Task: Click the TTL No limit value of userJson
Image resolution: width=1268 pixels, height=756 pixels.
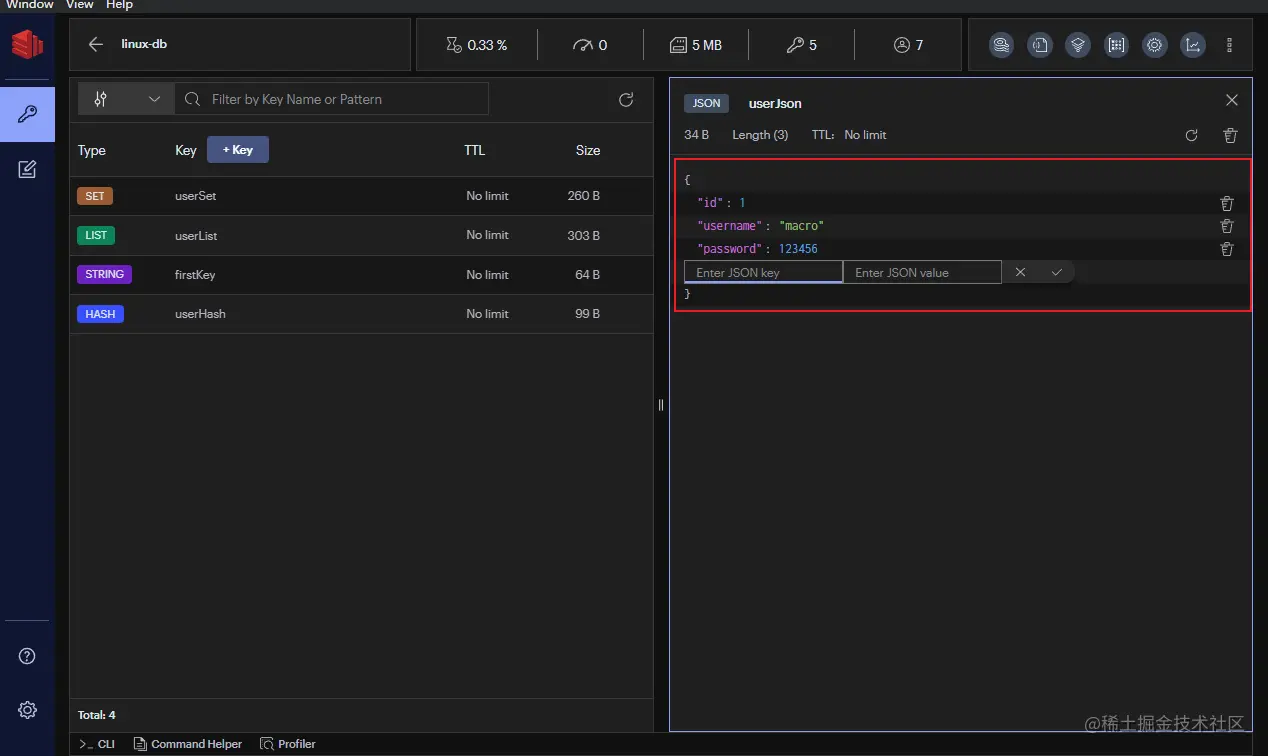Action: pyautogui.click(x=865, y=135)
